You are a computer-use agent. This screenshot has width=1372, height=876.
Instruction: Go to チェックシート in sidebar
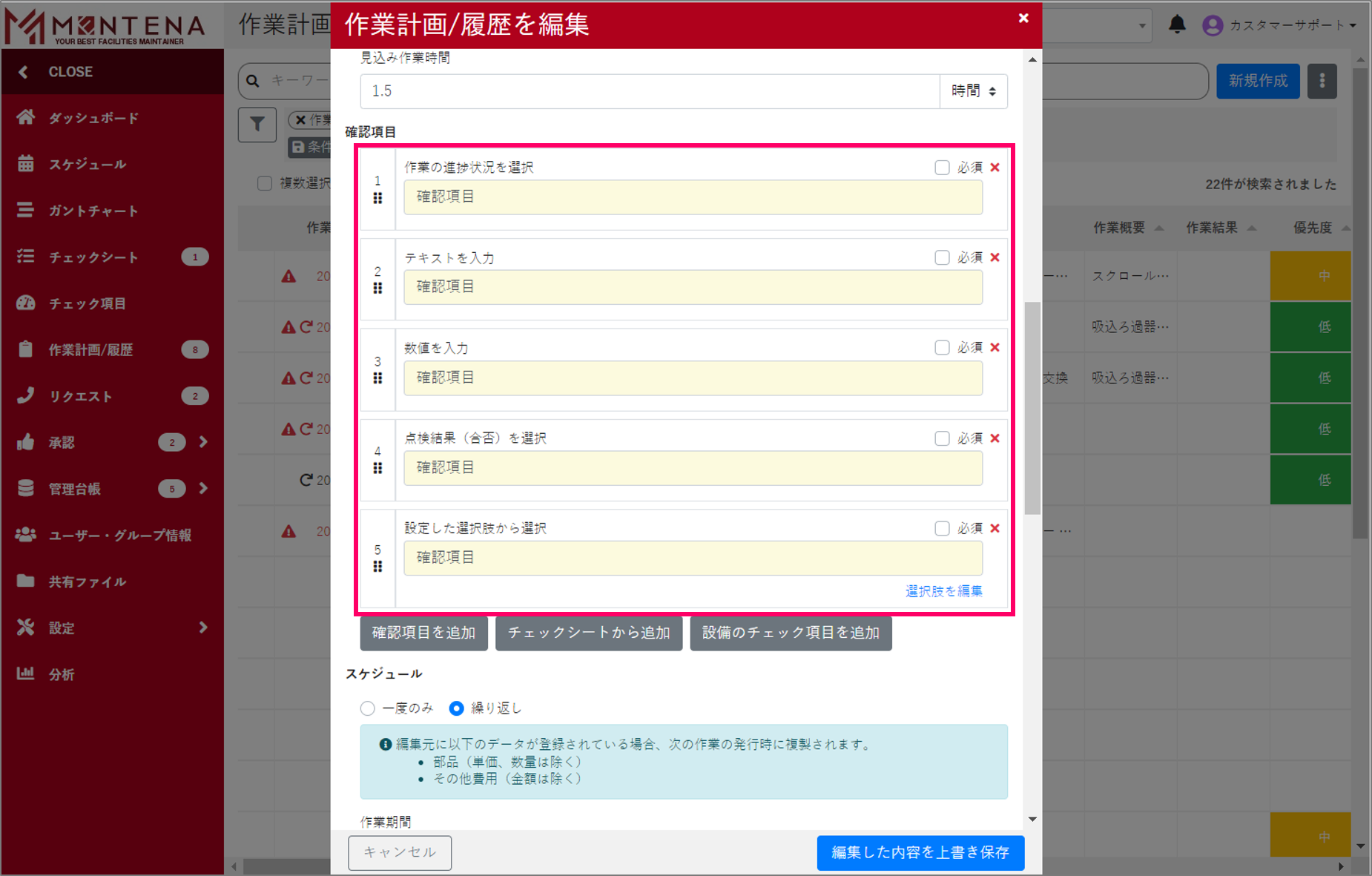pyautogui.click(x=93, y=257)
